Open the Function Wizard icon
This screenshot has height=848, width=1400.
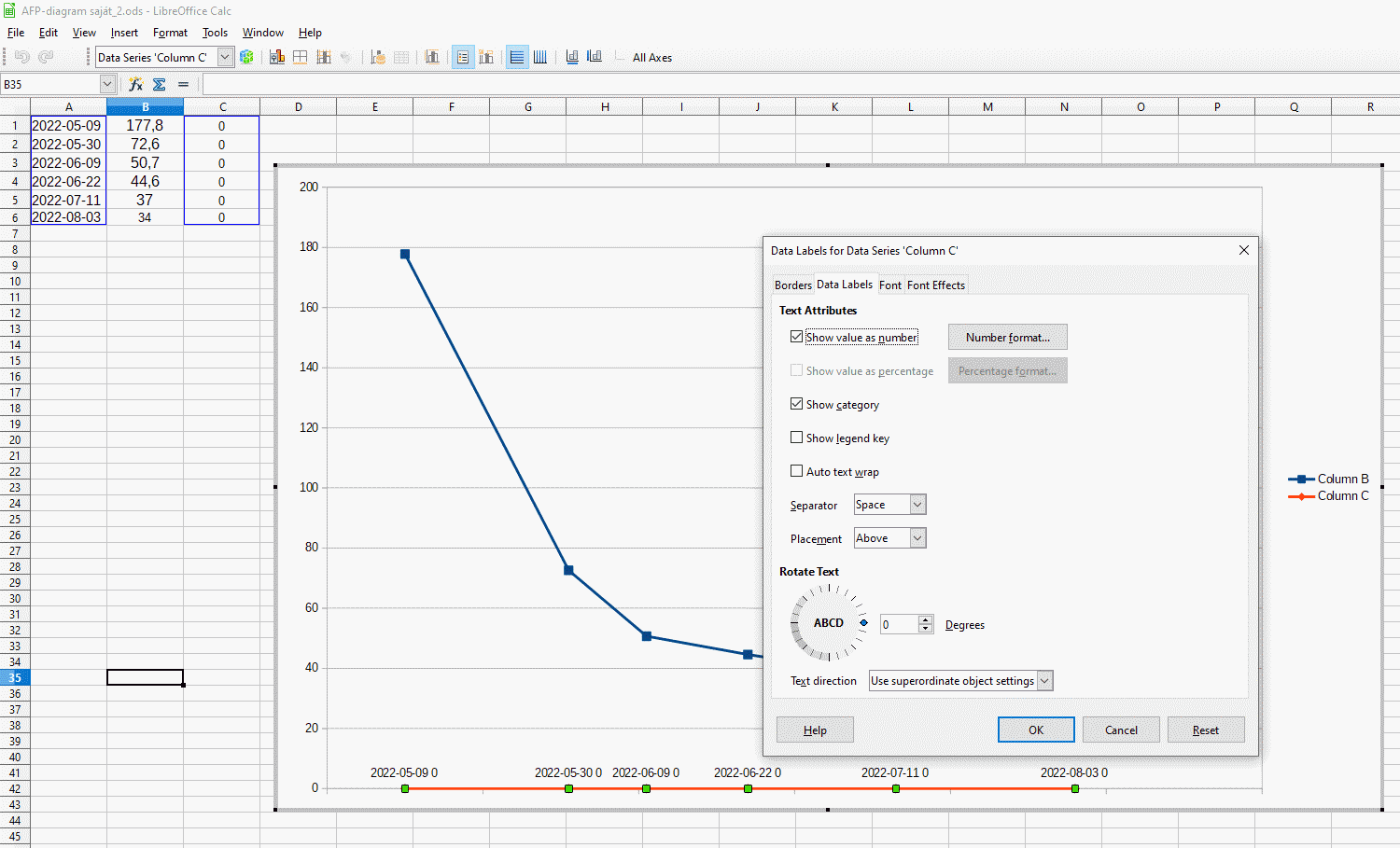coord(135,84)
